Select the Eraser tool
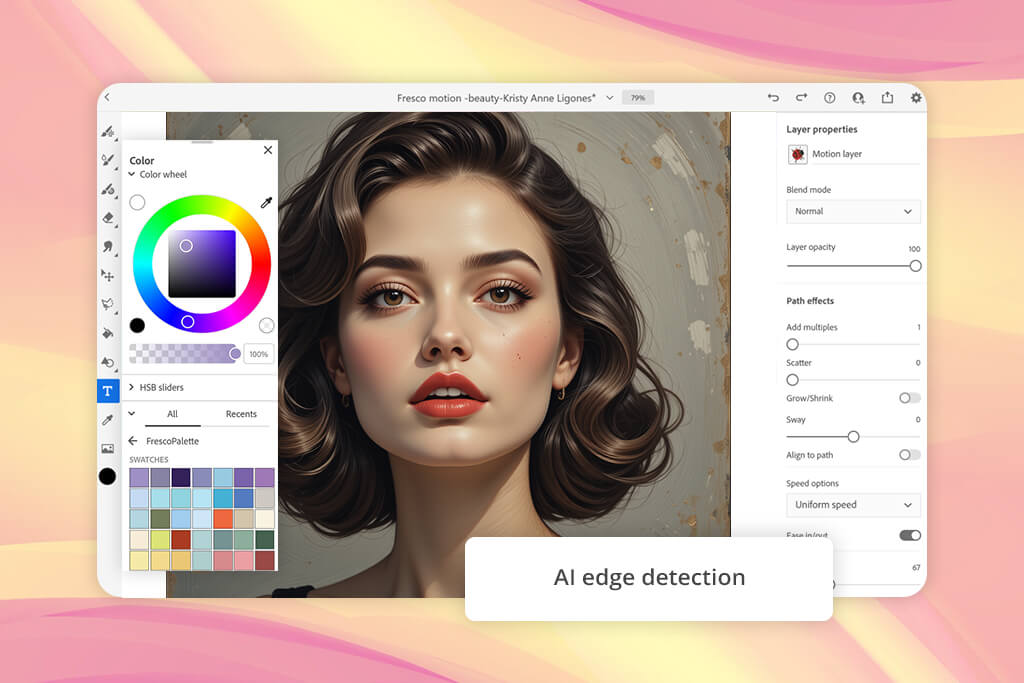Viewport: 1024px width, 683px height. (108, 218)
